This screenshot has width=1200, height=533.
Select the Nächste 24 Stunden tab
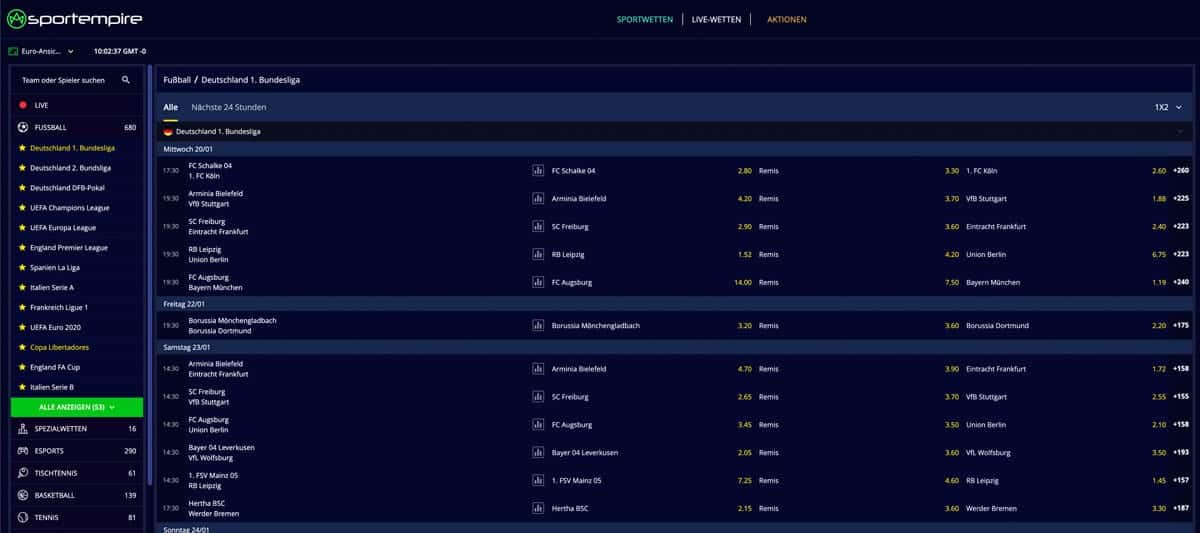(229, 107)
